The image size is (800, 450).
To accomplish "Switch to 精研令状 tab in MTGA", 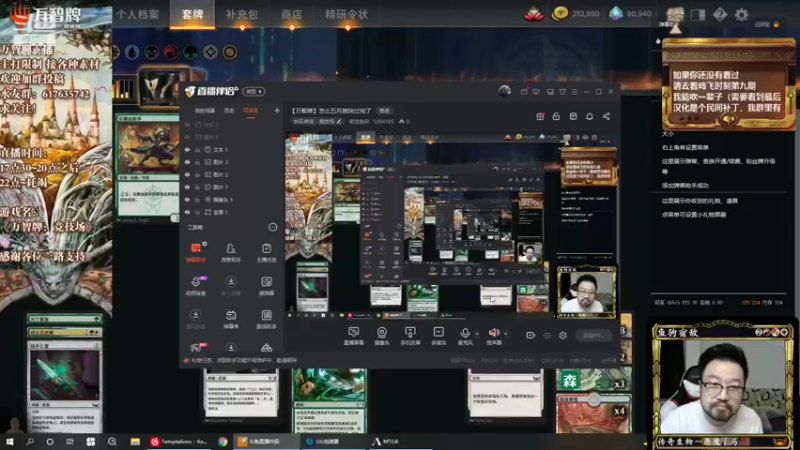I will tap(346, 14).
